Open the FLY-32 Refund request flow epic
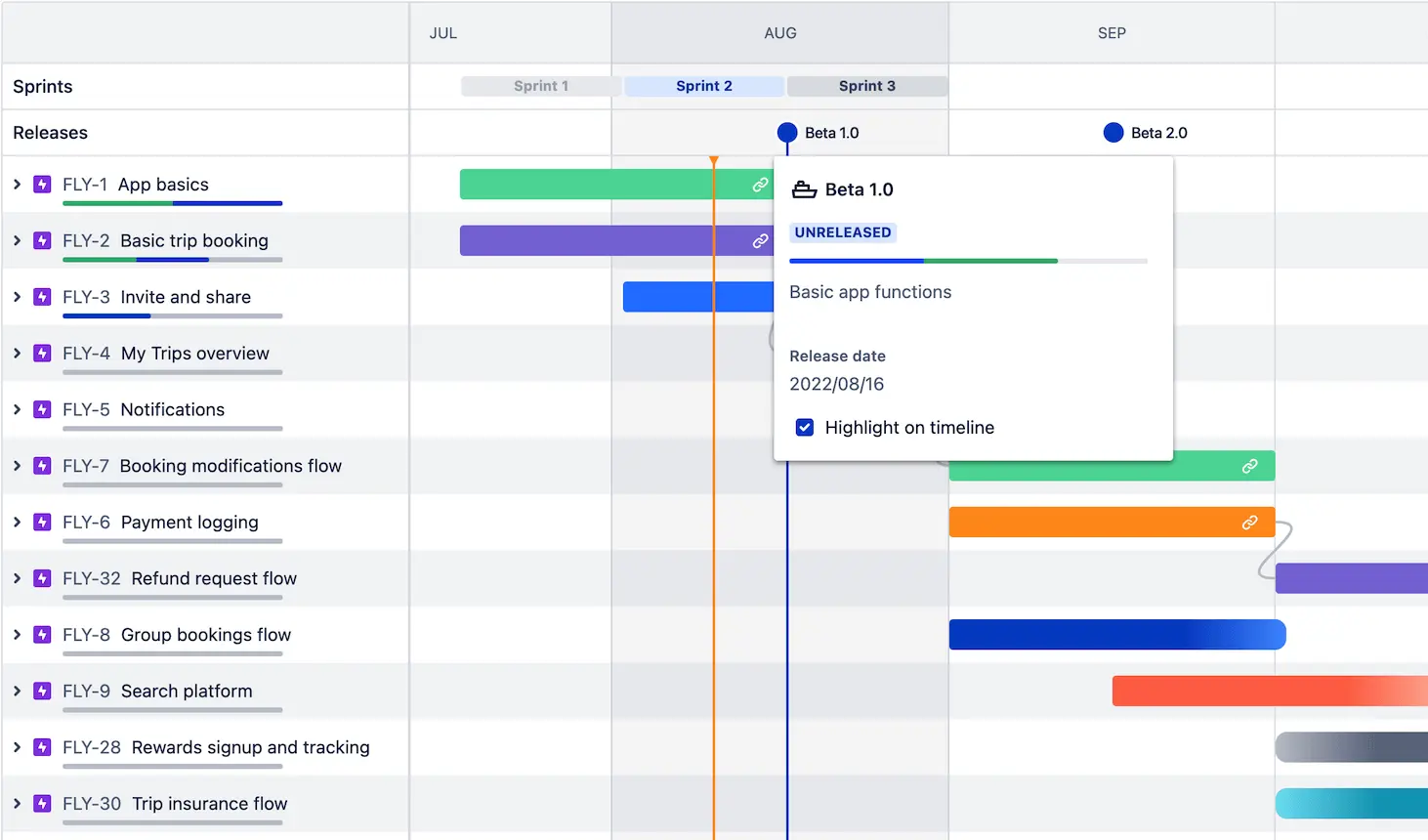Screen dimensions: 1428x840 (180, 578)
